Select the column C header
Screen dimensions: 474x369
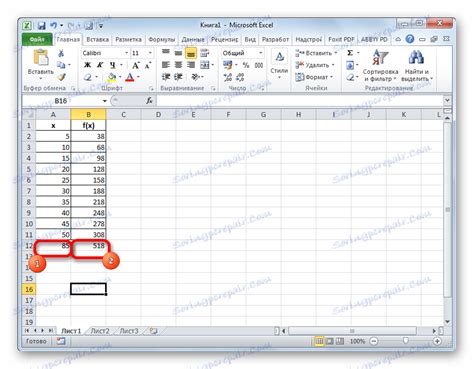coord(123,114)
